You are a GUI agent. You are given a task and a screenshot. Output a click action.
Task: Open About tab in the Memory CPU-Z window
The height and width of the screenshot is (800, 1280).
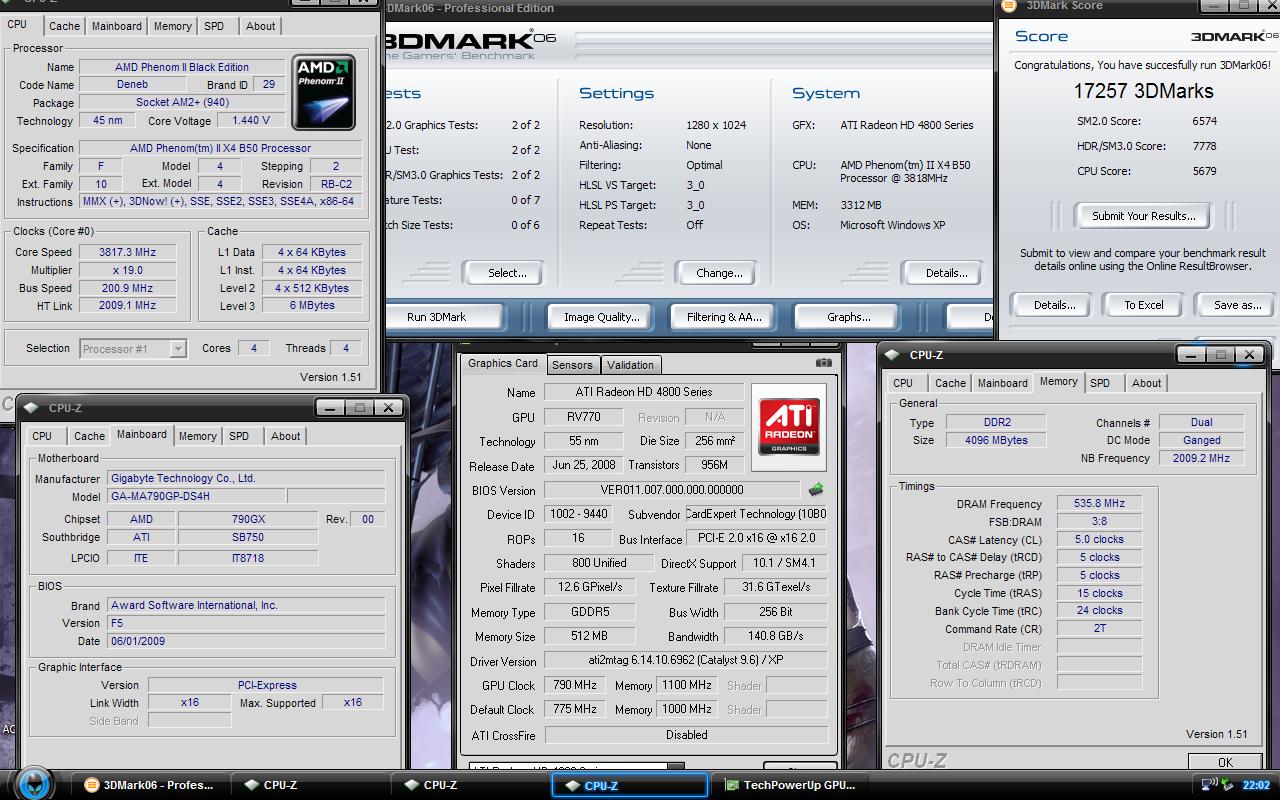tap(1147, 383)
